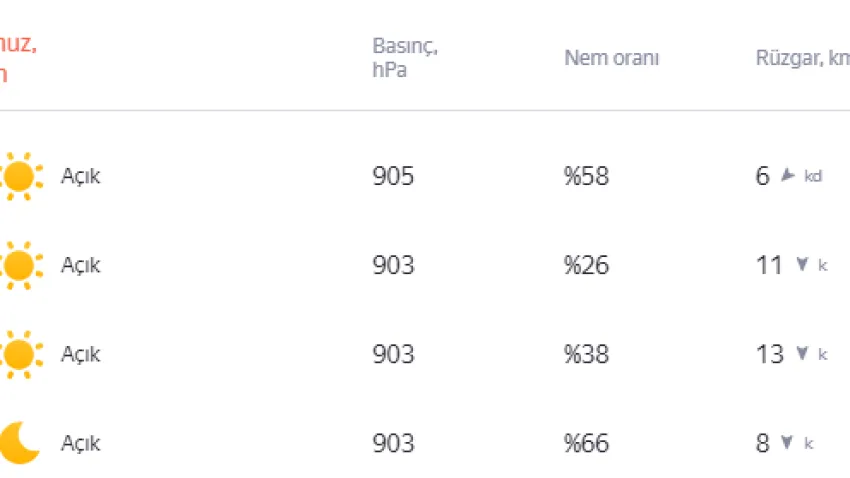Click the sun icon in the %26 humidity row
850x478 pixels.
coord(18,265)
